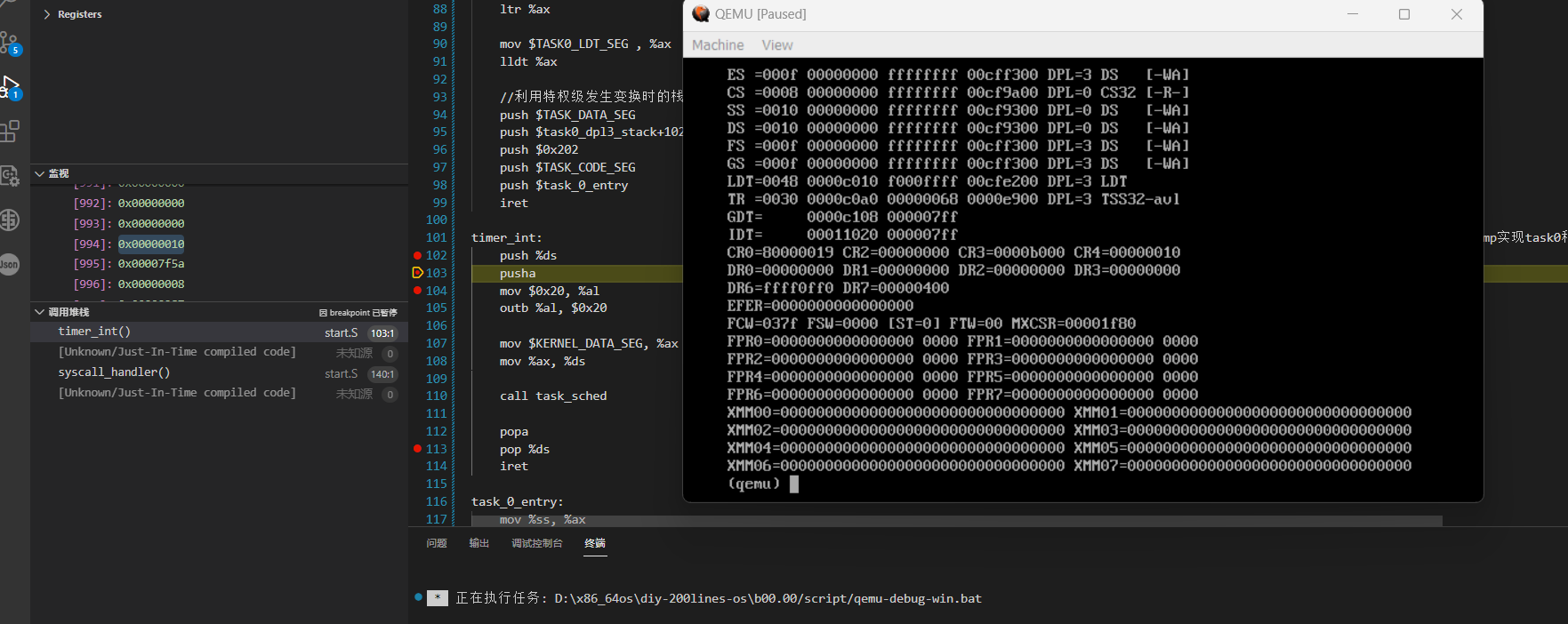The width and height of the screenshot is (1568, 624).
Task: Click the task_0_entry: label on line 116
Action: click(x=518, y=501)
